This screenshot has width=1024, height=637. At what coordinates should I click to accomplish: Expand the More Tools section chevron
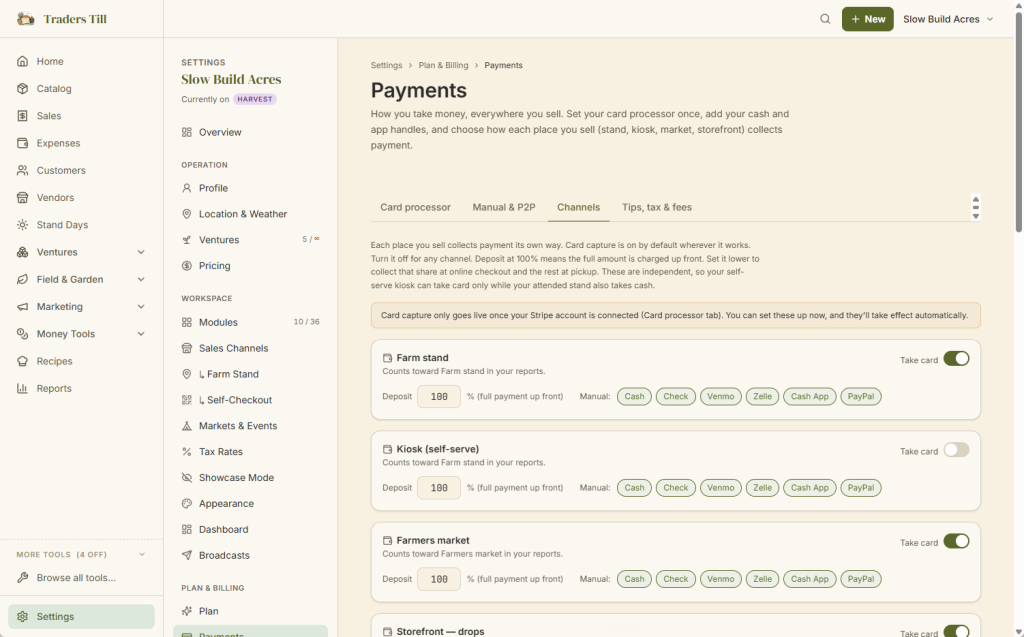point(142,555)
